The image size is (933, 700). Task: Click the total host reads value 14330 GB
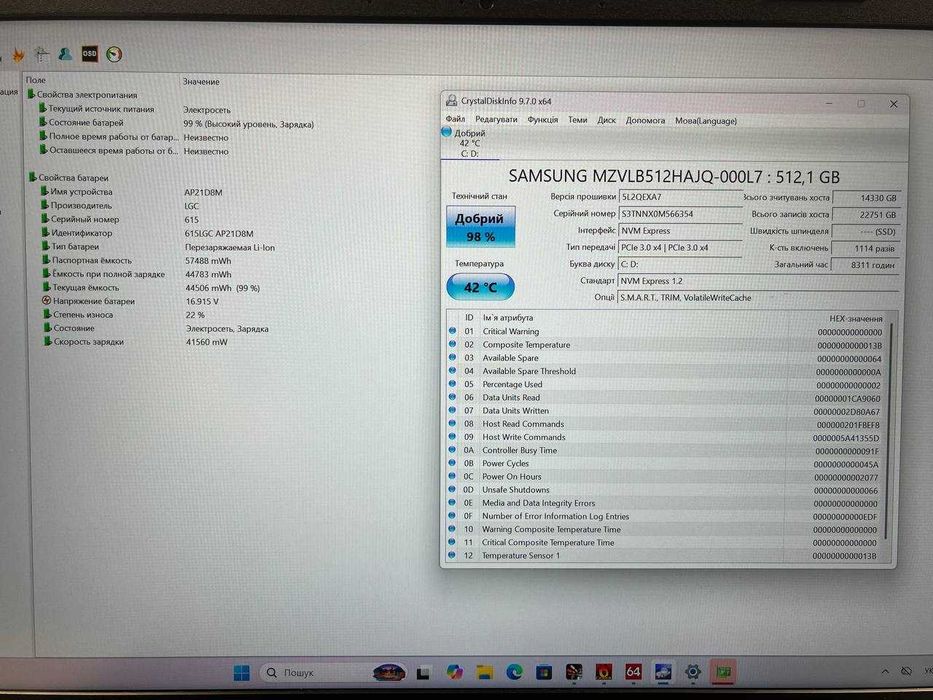coord(865,198)
